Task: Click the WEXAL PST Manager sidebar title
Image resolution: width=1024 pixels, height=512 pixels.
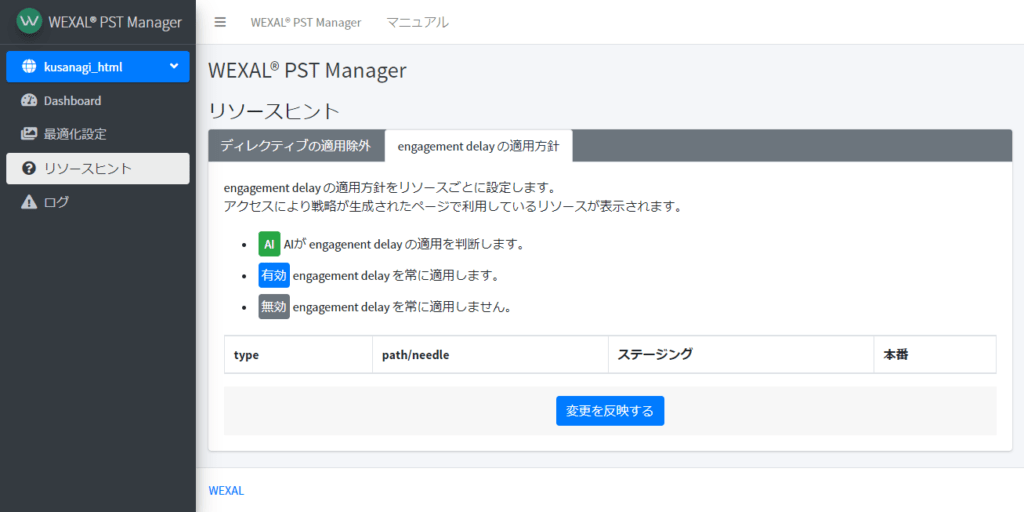Action: coord(115,22)
